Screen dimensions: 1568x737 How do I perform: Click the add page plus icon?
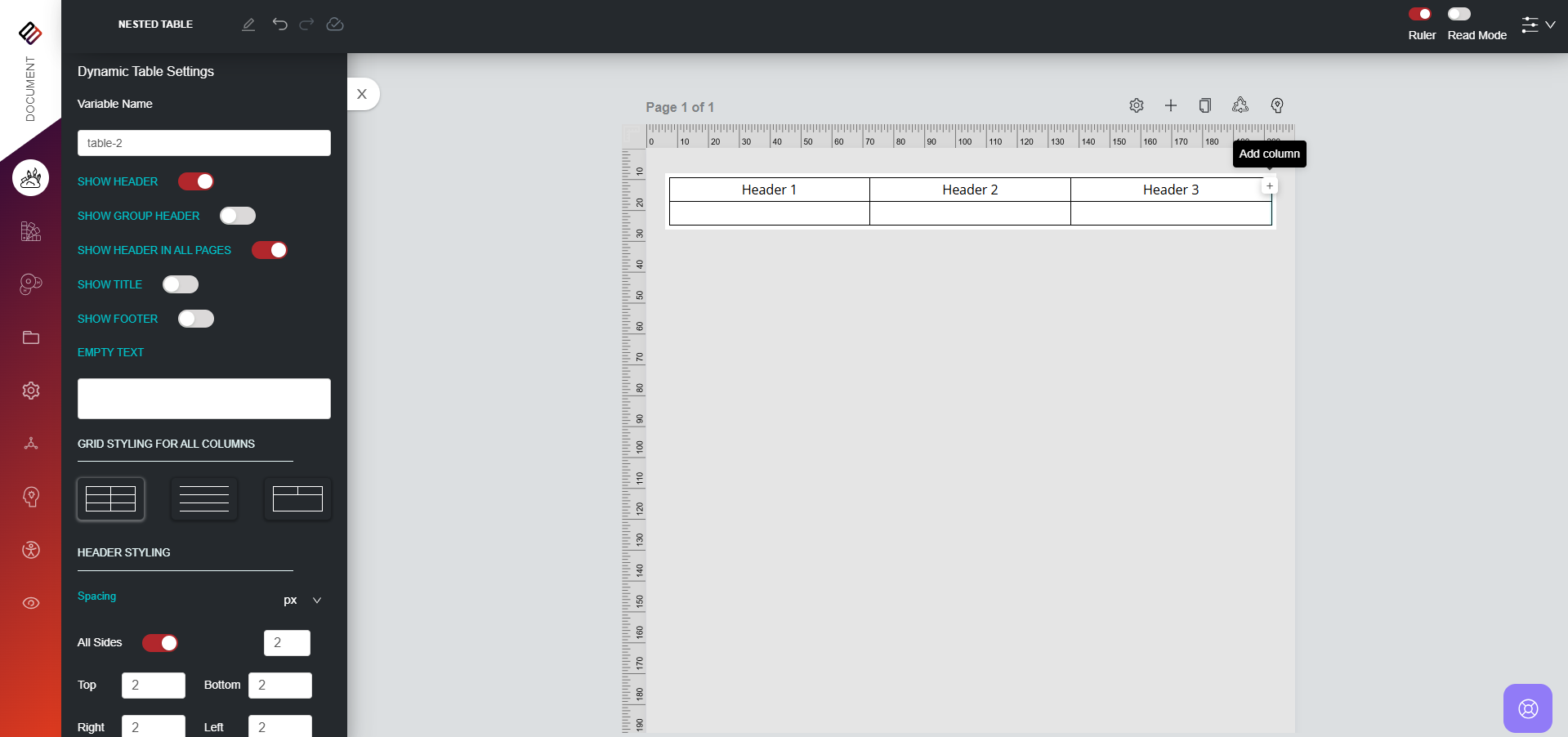click(x=1171, y=105)
